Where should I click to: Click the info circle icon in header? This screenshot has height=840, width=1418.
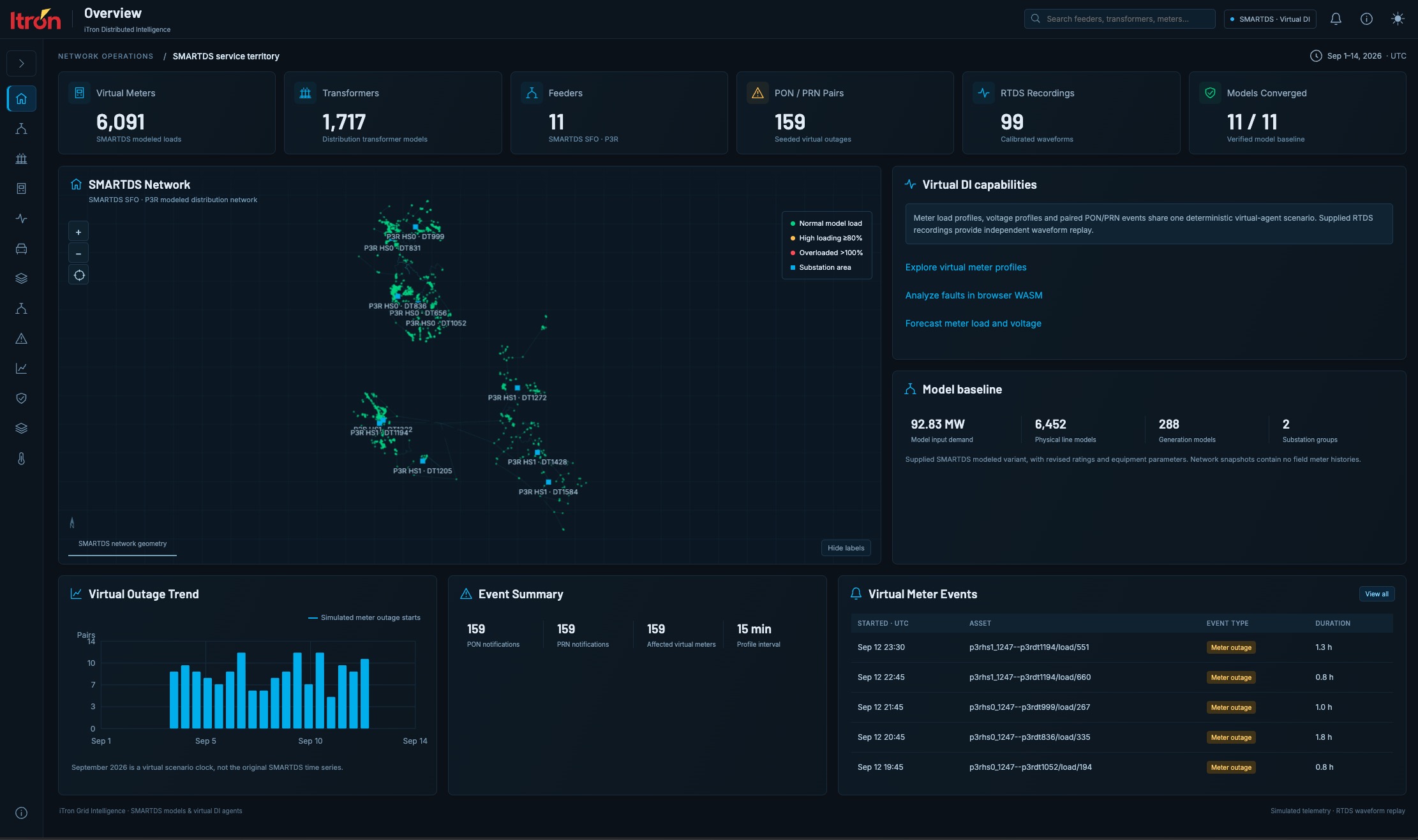point(1366,19)
